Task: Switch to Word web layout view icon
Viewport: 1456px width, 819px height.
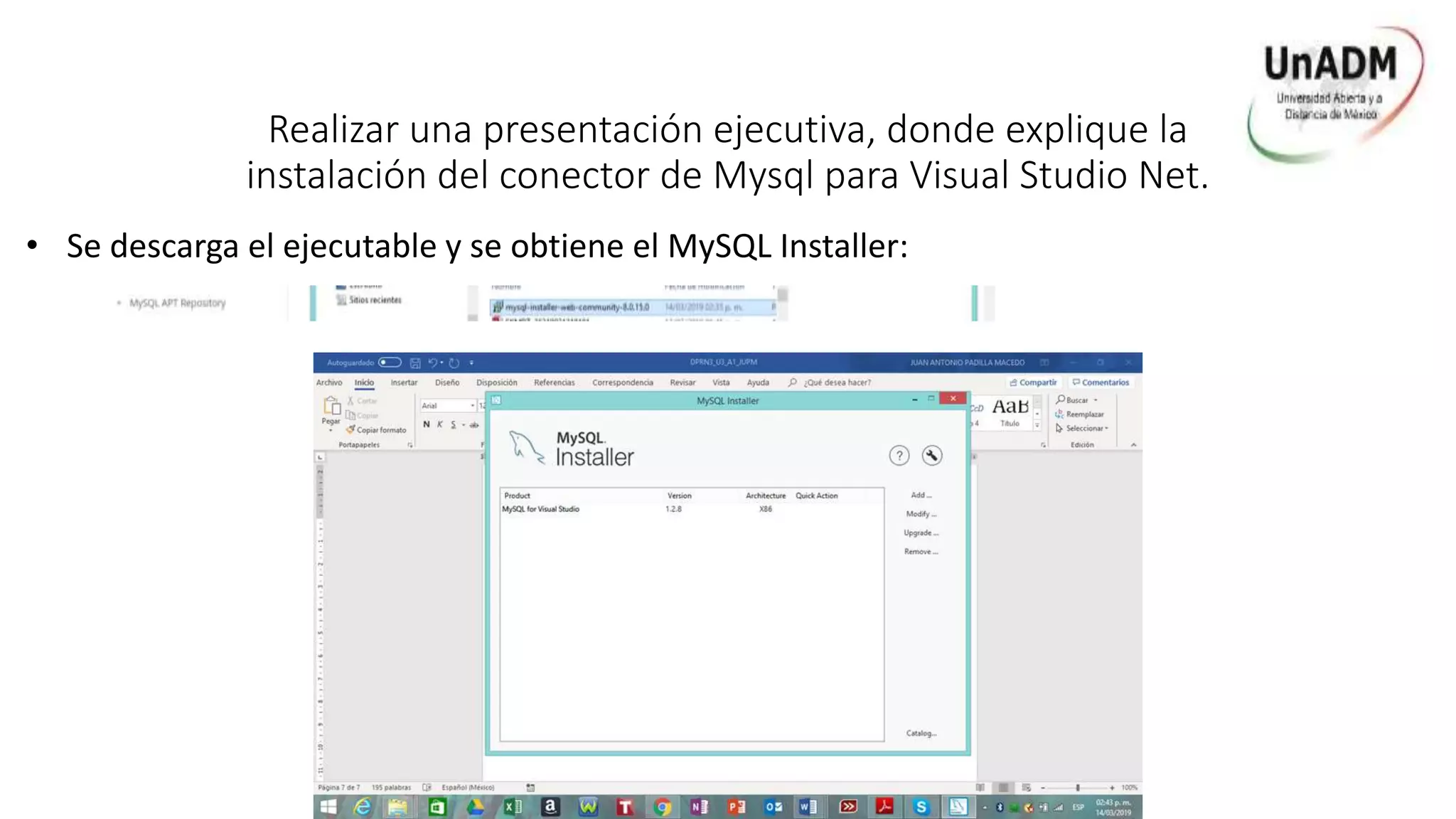Action: pos(1026,788)
